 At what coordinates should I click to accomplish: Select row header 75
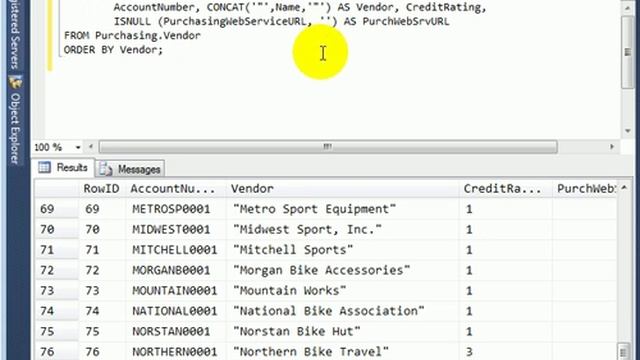(x=57, y=331)
